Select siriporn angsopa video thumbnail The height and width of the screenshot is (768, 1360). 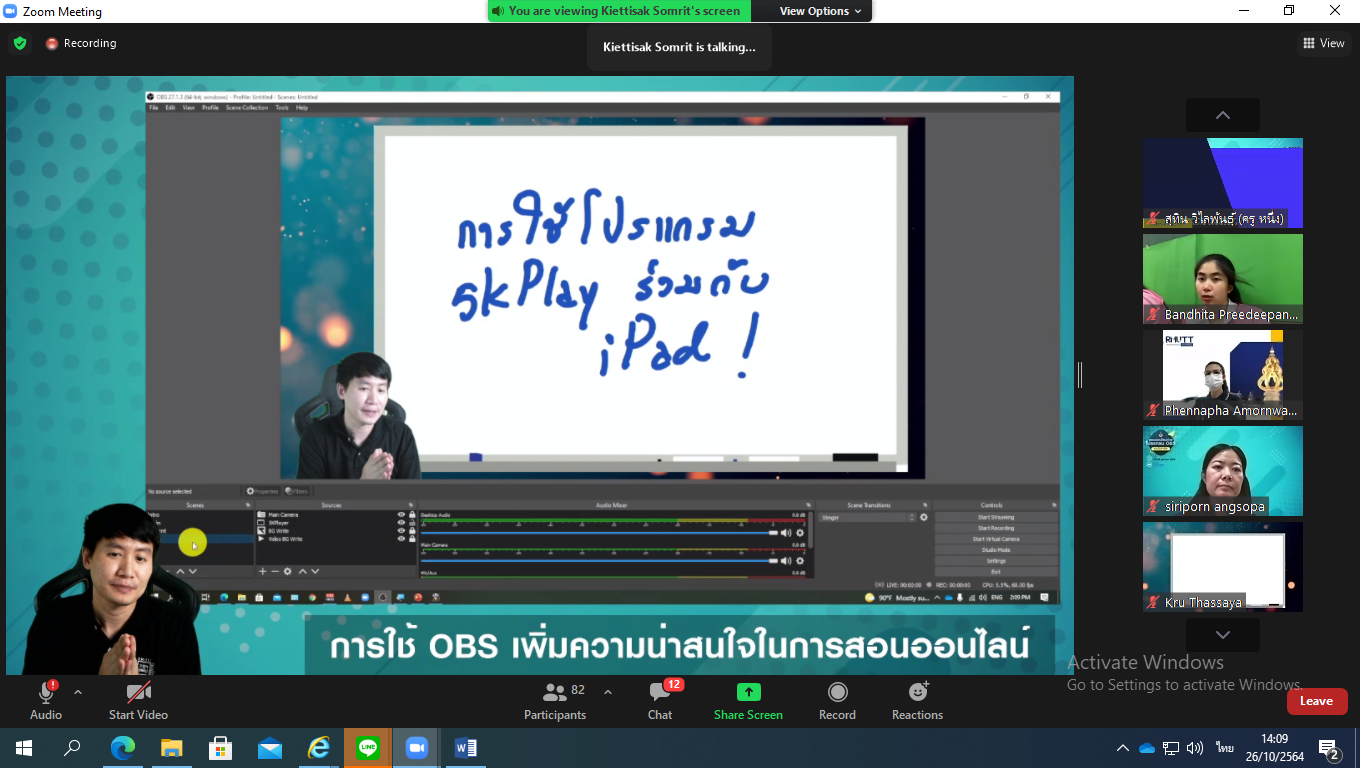coord(1223,471)
